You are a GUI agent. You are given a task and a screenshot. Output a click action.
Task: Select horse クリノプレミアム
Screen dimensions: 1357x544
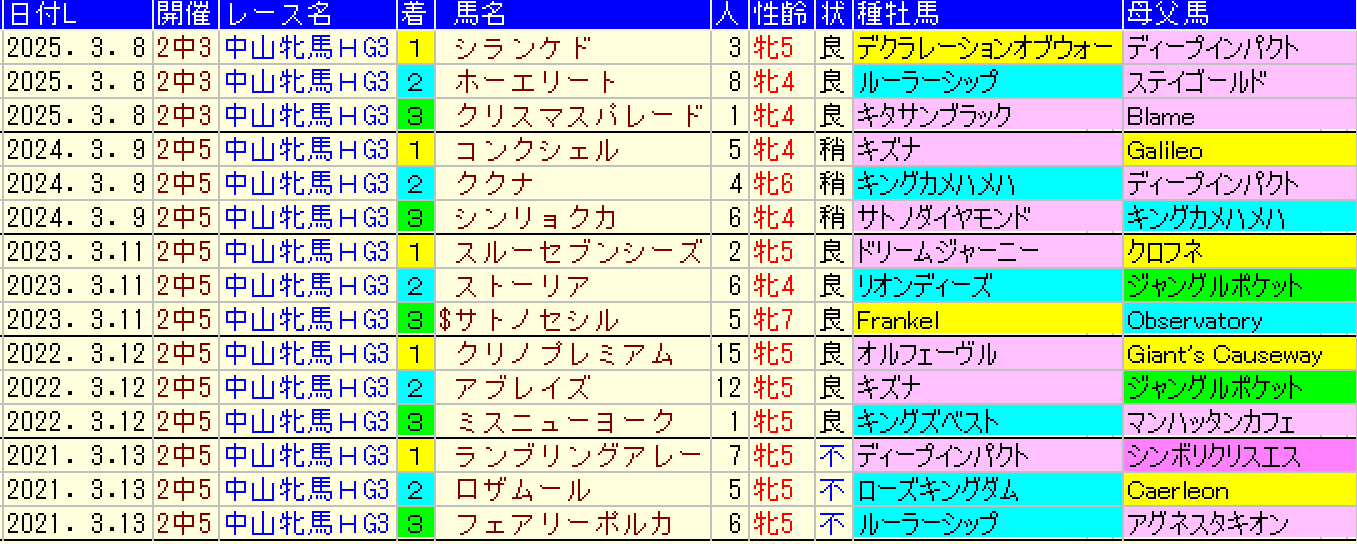click(564, 354)
